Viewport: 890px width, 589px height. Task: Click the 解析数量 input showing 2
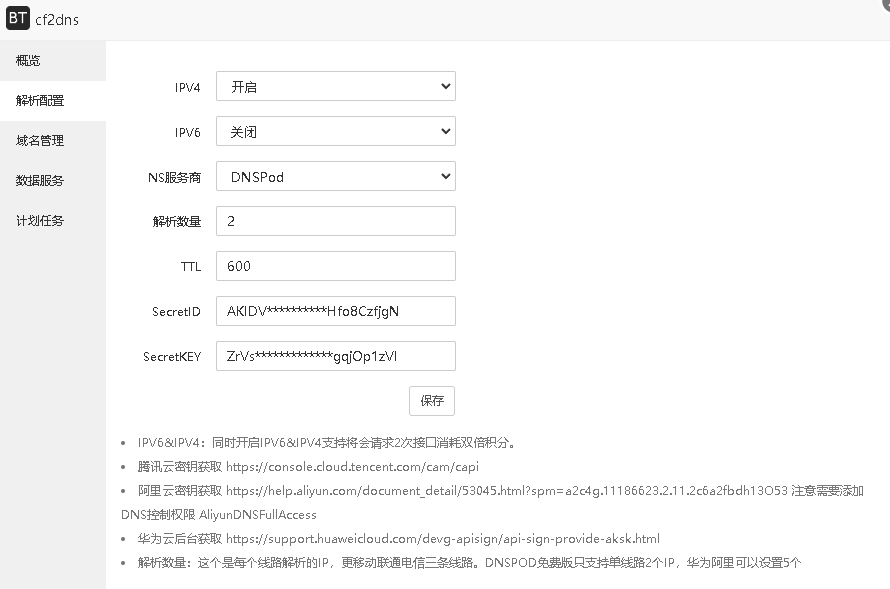[x=335, y=221]
